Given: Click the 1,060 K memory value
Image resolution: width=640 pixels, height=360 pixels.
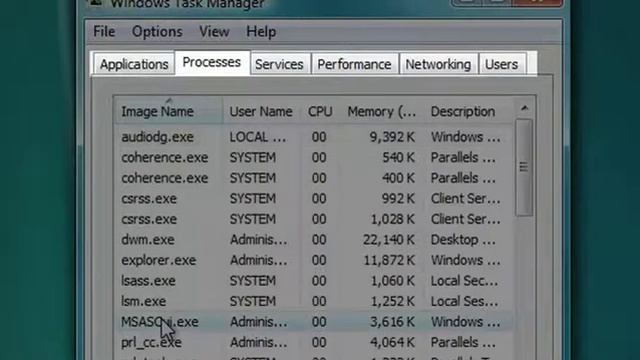Looking at the screenshot, I should point(392,281).
